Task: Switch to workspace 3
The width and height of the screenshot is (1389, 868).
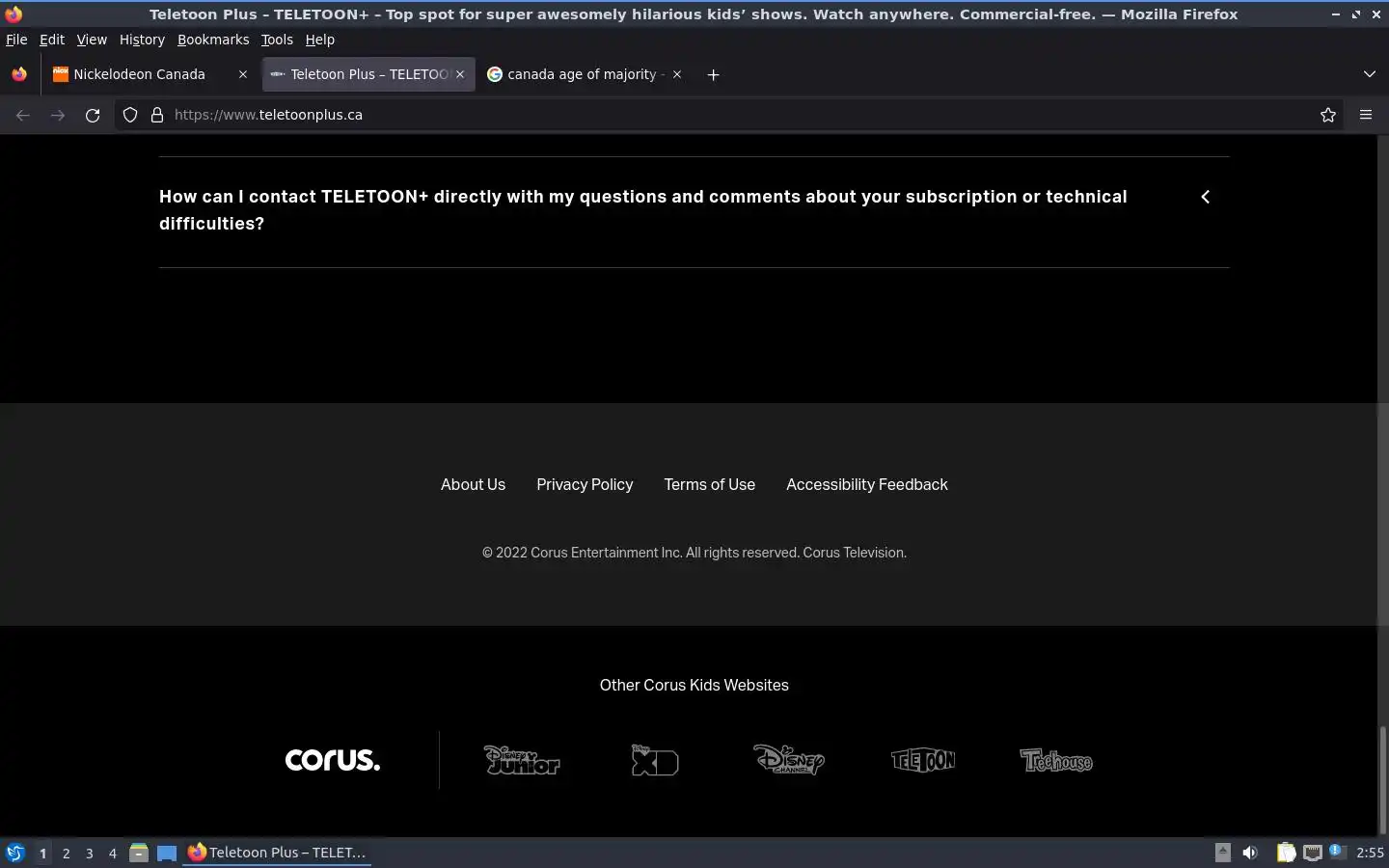Action: click(x=89, y=853)
